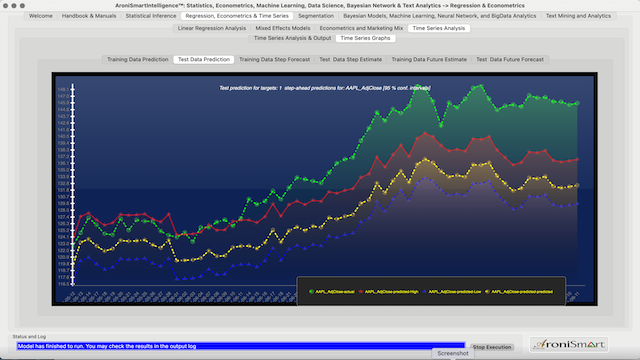Click the AroniSmart logo button

click(x=569, y=344)
